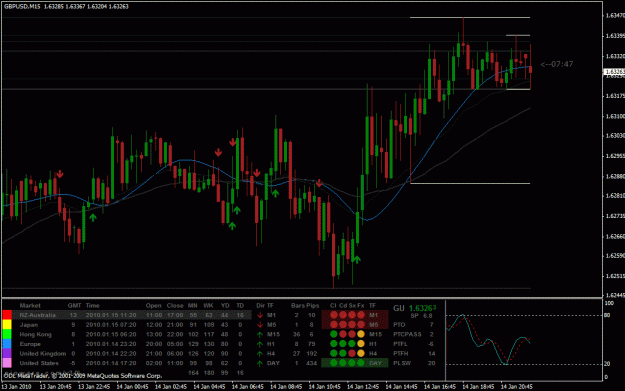625x391 pixels.
Task: Click the highlighted current price tag on the axis
Action: (614, 72)
